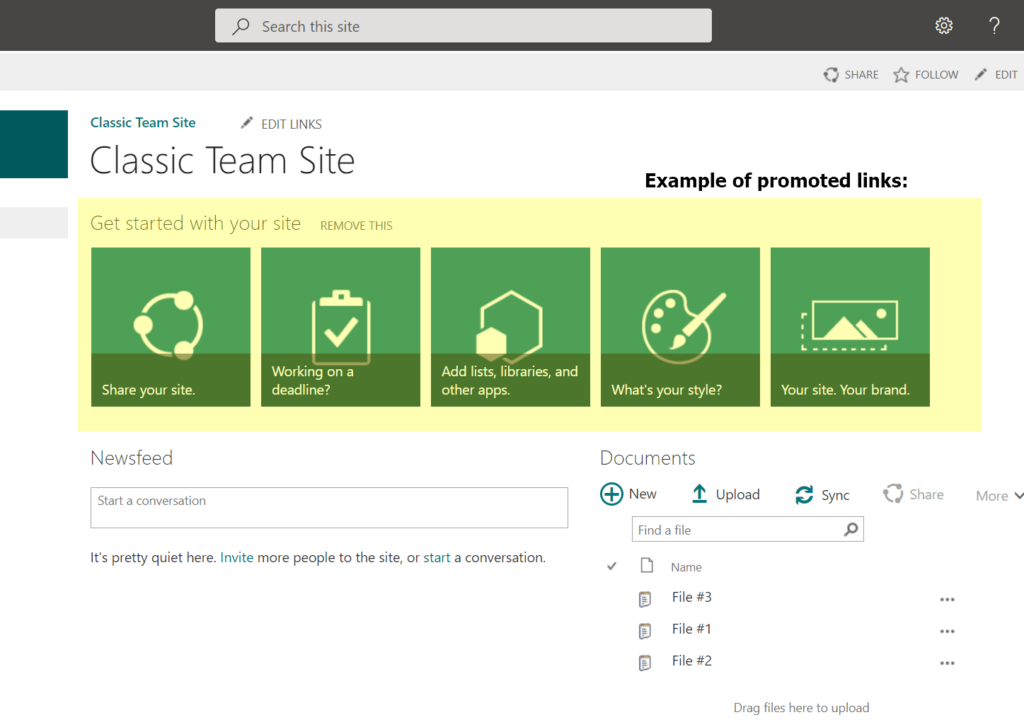The width and height of the screenshot is (1024, 727).
Task: Open the Share your site tile
Action: coord(170,327)
